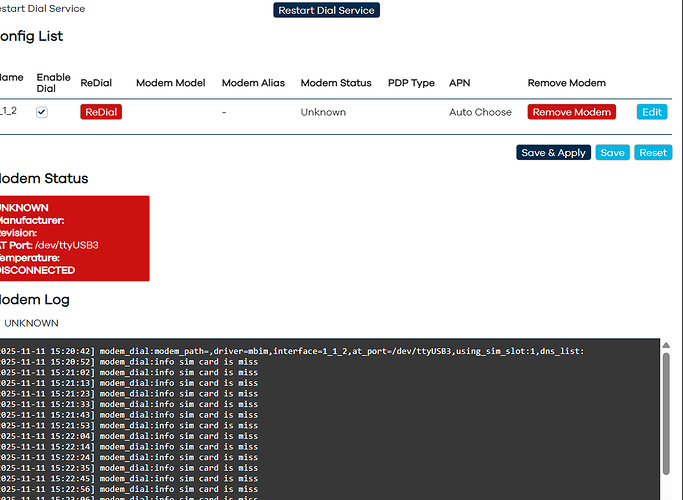Image resolution: width=683 pixels, height=500 pixels.
Task: Click the Modem Alias column header
Action: (x=253, y=83)
